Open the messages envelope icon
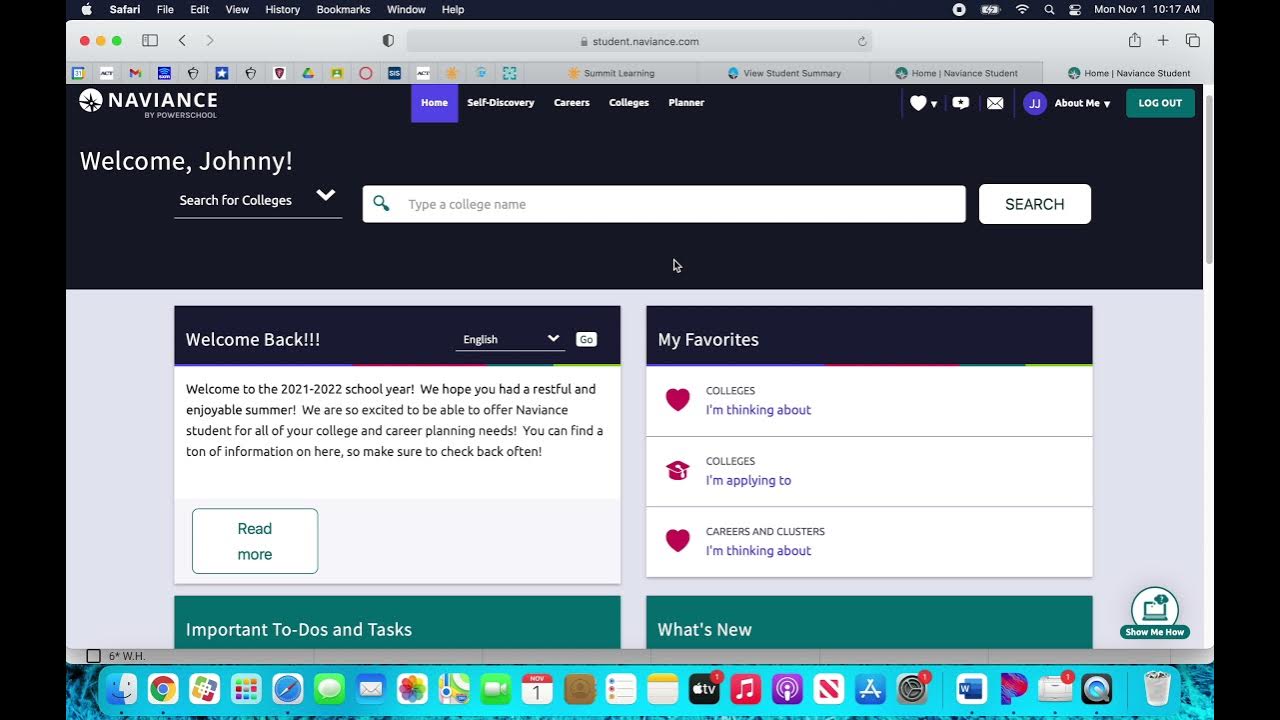This screenshot has height=720, width=1280. tap(995, 103)
